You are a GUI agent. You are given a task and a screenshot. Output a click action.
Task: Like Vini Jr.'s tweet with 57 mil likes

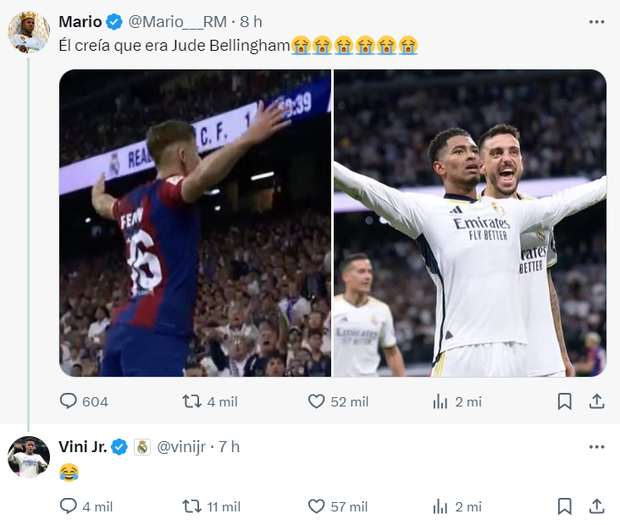pos(317,506)
